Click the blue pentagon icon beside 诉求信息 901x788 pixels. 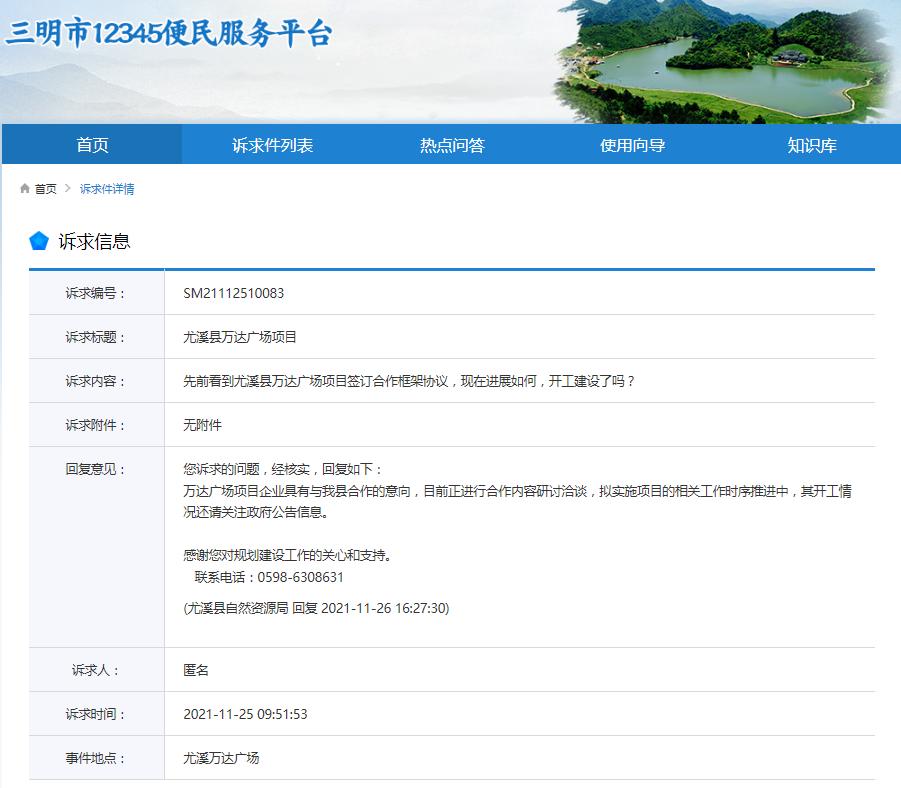pos(39,241)
